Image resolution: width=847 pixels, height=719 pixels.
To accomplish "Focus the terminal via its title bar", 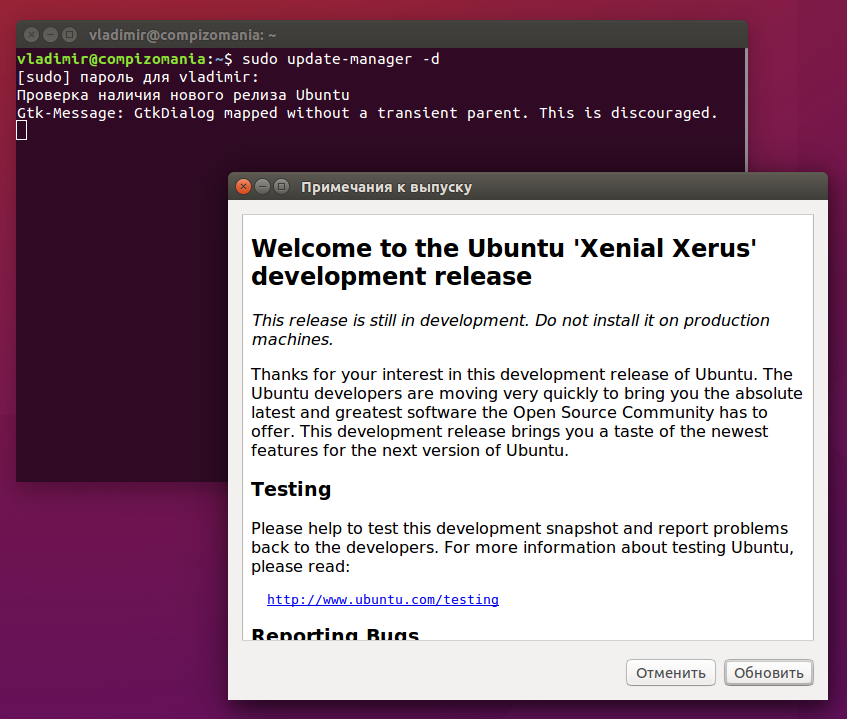I will coord(400,35).
